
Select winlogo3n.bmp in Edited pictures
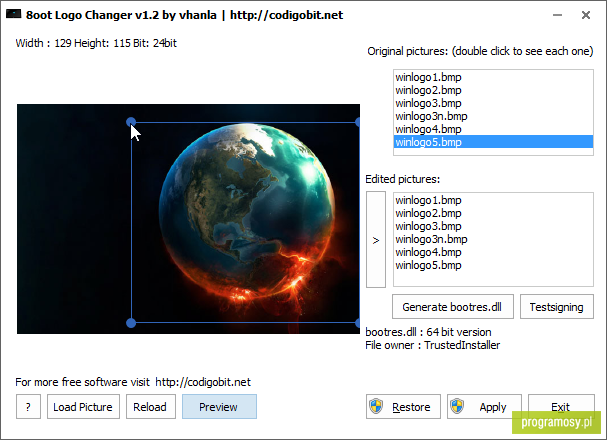[x=493, y=239]
